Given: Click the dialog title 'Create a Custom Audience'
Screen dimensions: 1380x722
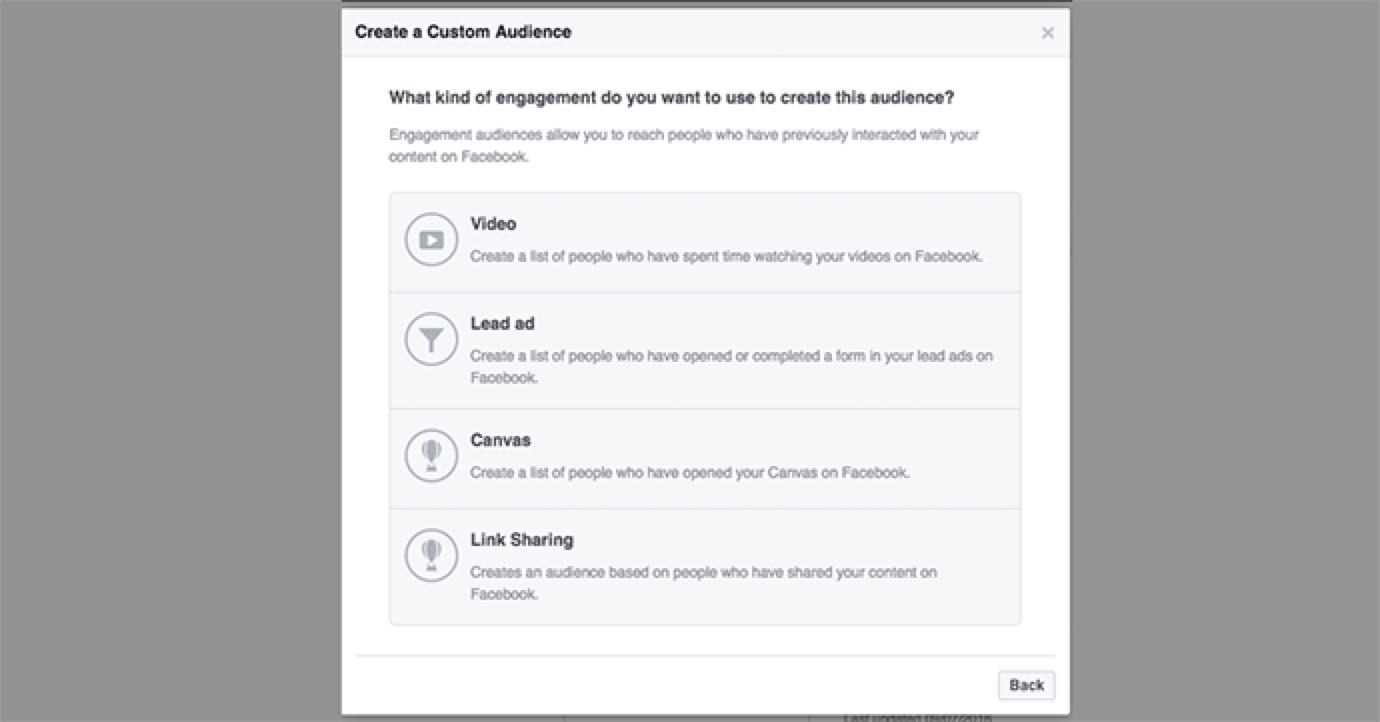Looking at the screenshot, I should click(x=463, y=32).
